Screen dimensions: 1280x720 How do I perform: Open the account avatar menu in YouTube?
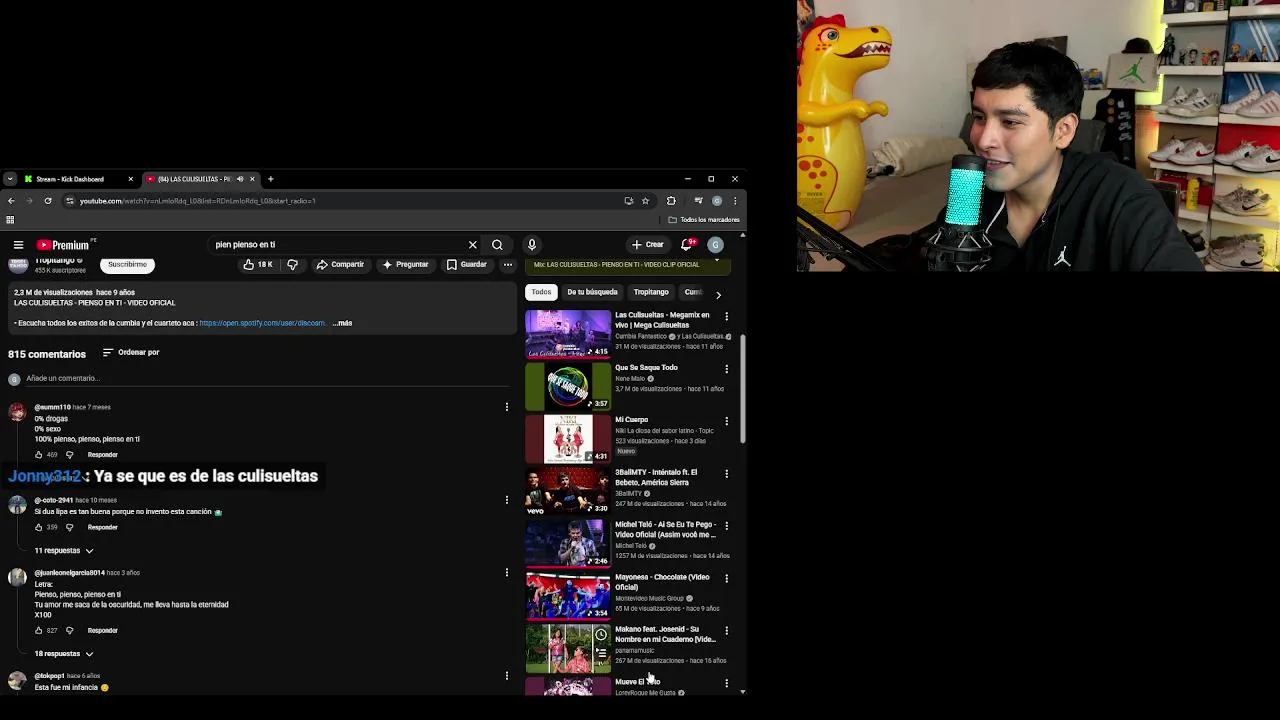click(715, 245)
